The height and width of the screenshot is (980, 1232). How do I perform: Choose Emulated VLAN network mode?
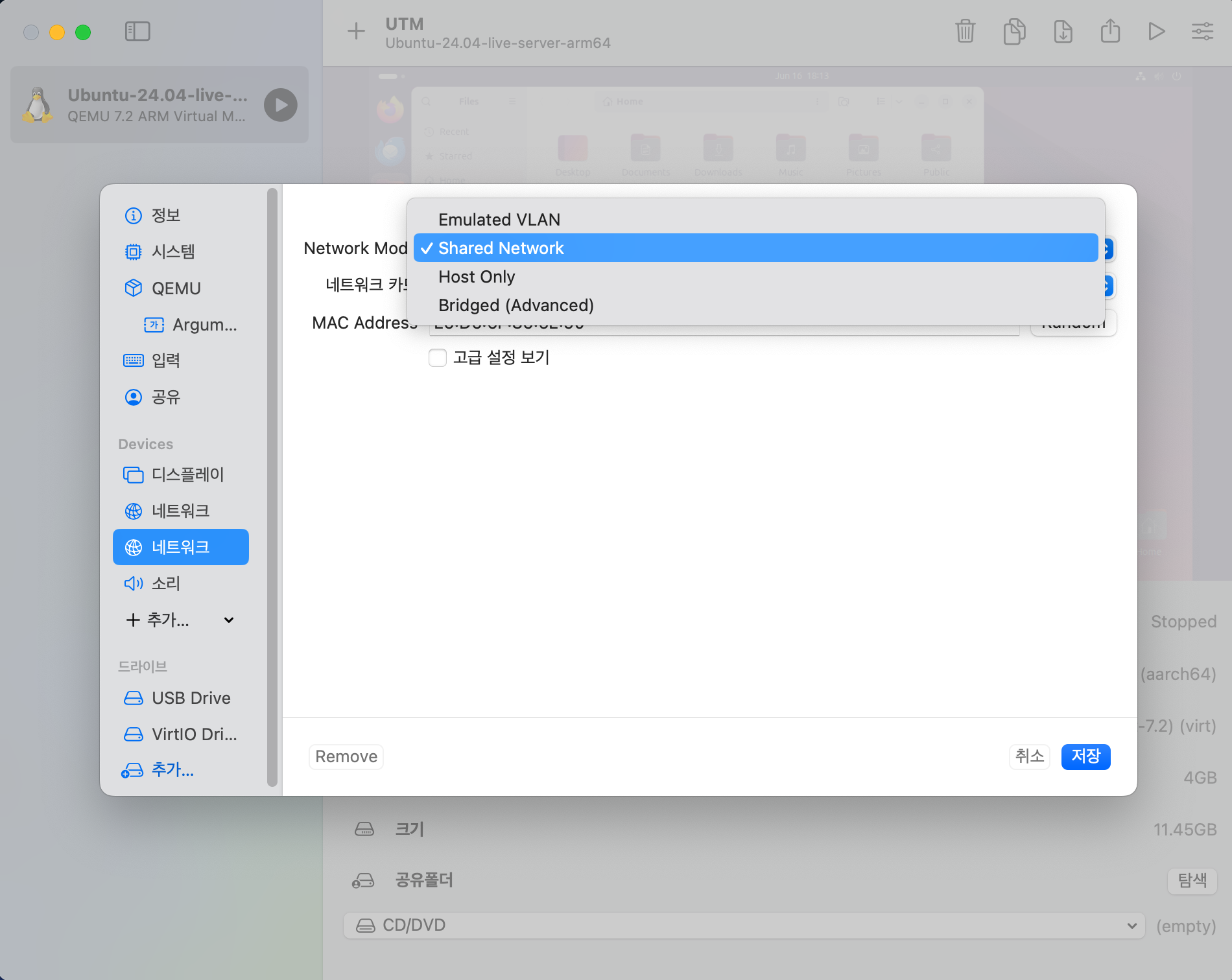[x=755, y=220]
